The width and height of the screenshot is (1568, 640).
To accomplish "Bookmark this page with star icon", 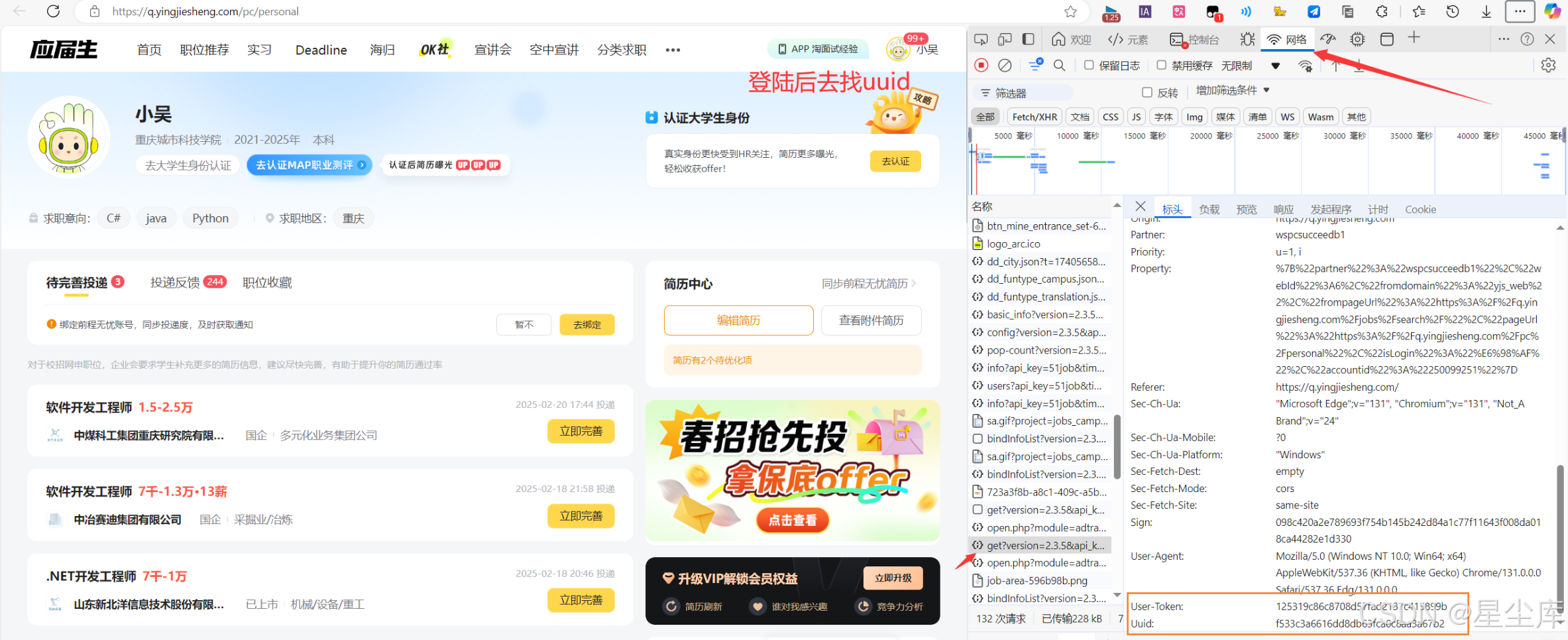I will pyautogui.click(x=1070, y=11).
